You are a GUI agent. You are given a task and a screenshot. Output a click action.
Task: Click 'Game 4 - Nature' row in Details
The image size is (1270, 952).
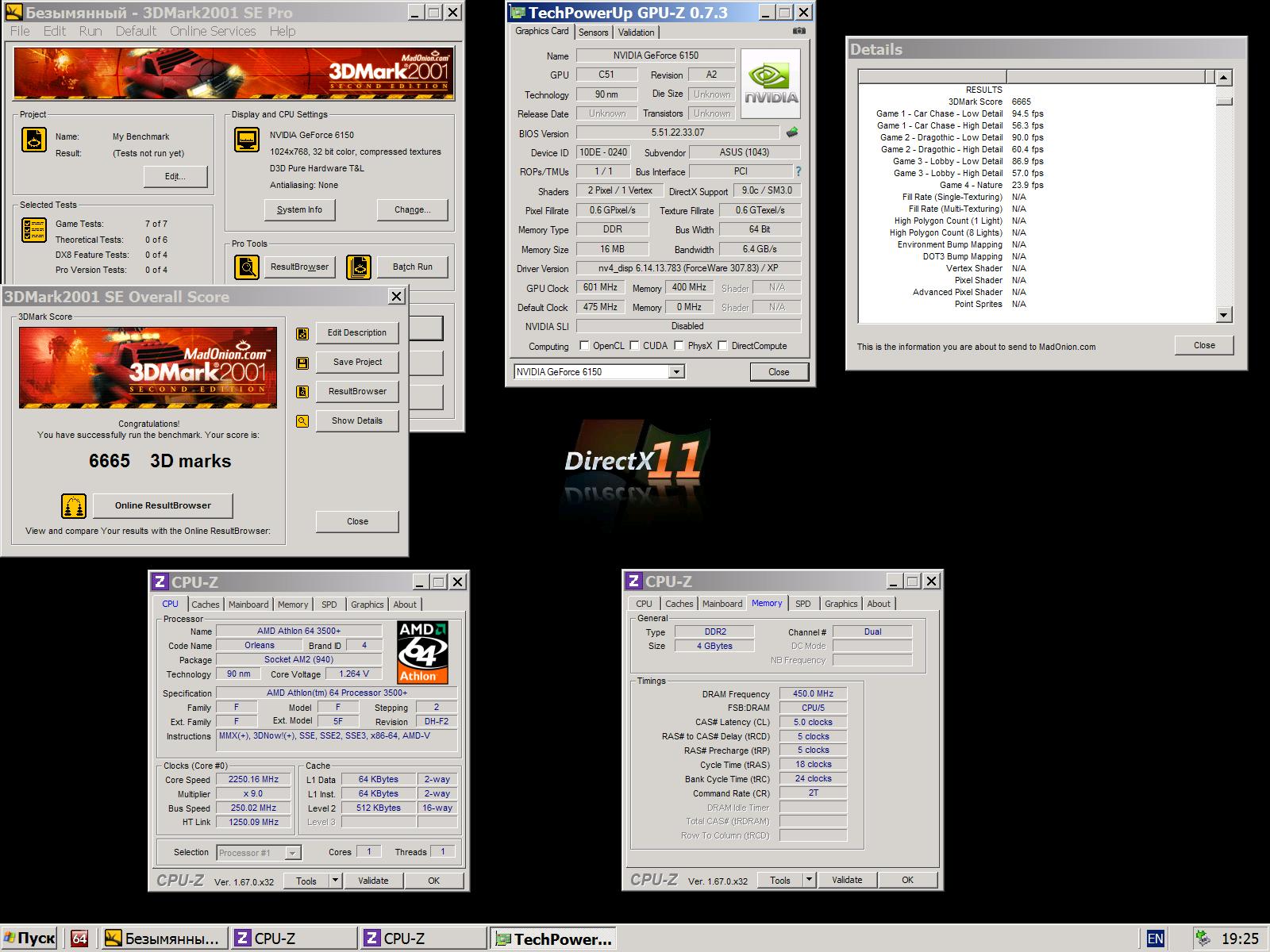pyautogui.click(x=972, y=185)
